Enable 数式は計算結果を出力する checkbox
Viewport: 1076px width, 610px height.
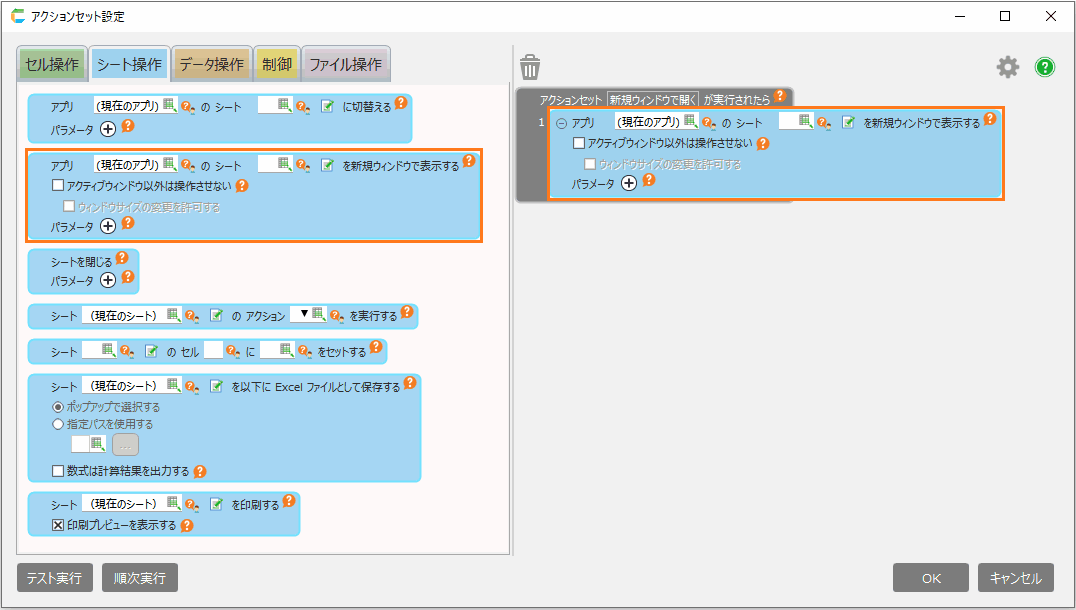[x=58, y=471]
